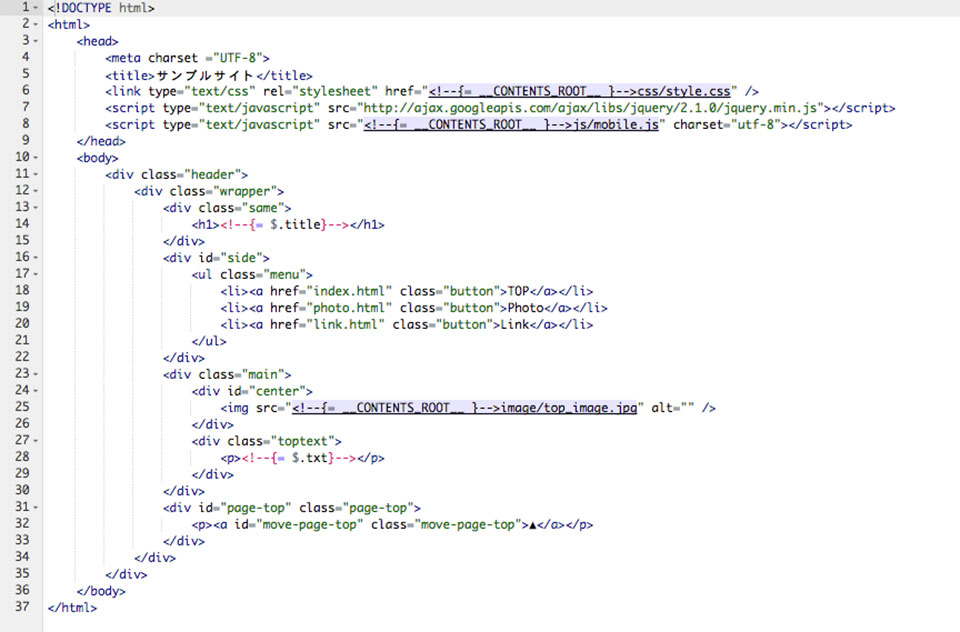Click the jquery.min.js googleapis URL
Image resolution: width=960 pixels, height=632 pixels.
point(591,108)
